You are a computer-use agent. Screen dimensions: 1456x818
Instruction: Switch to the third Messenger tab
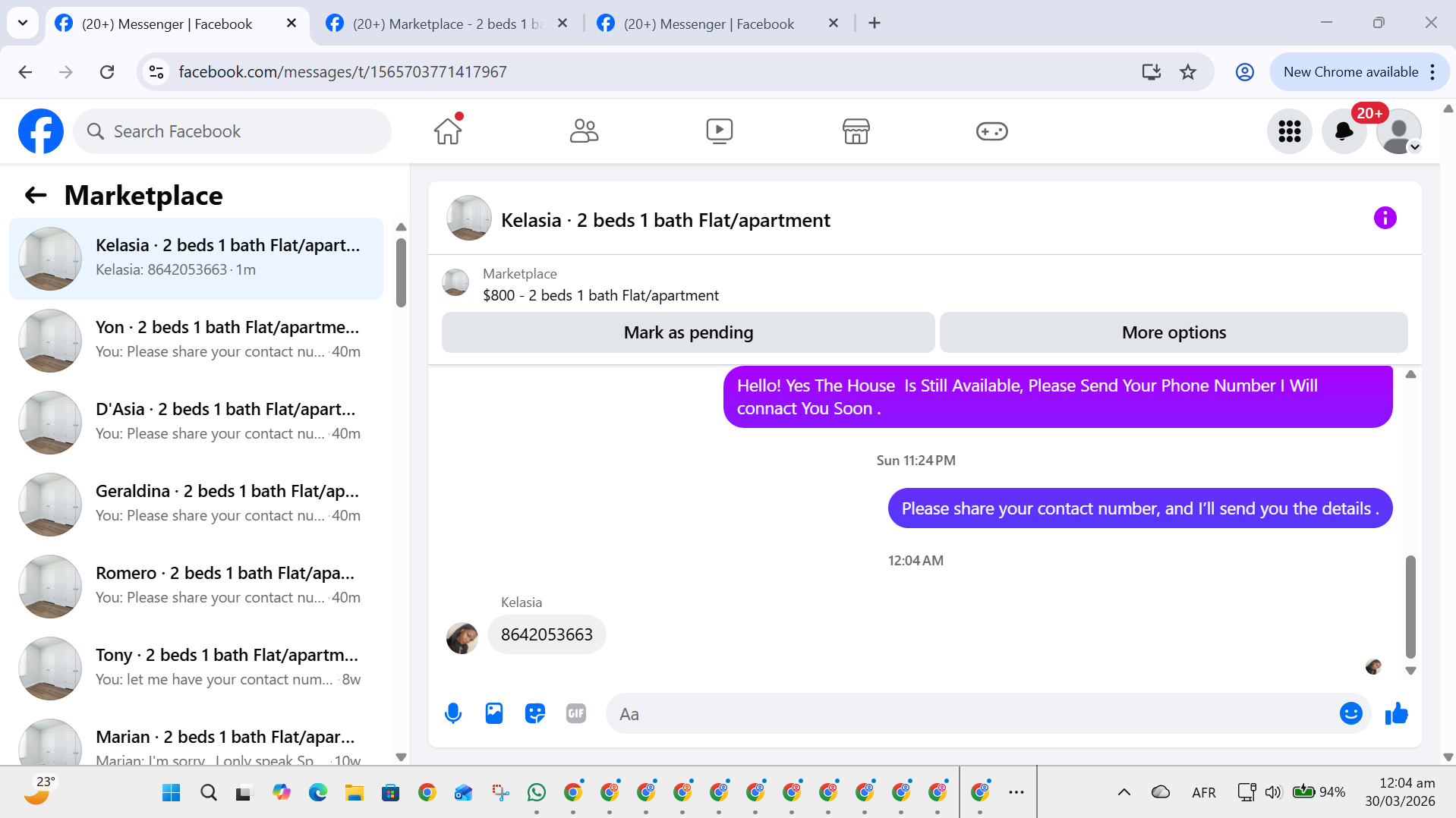[x=708, y=24]
